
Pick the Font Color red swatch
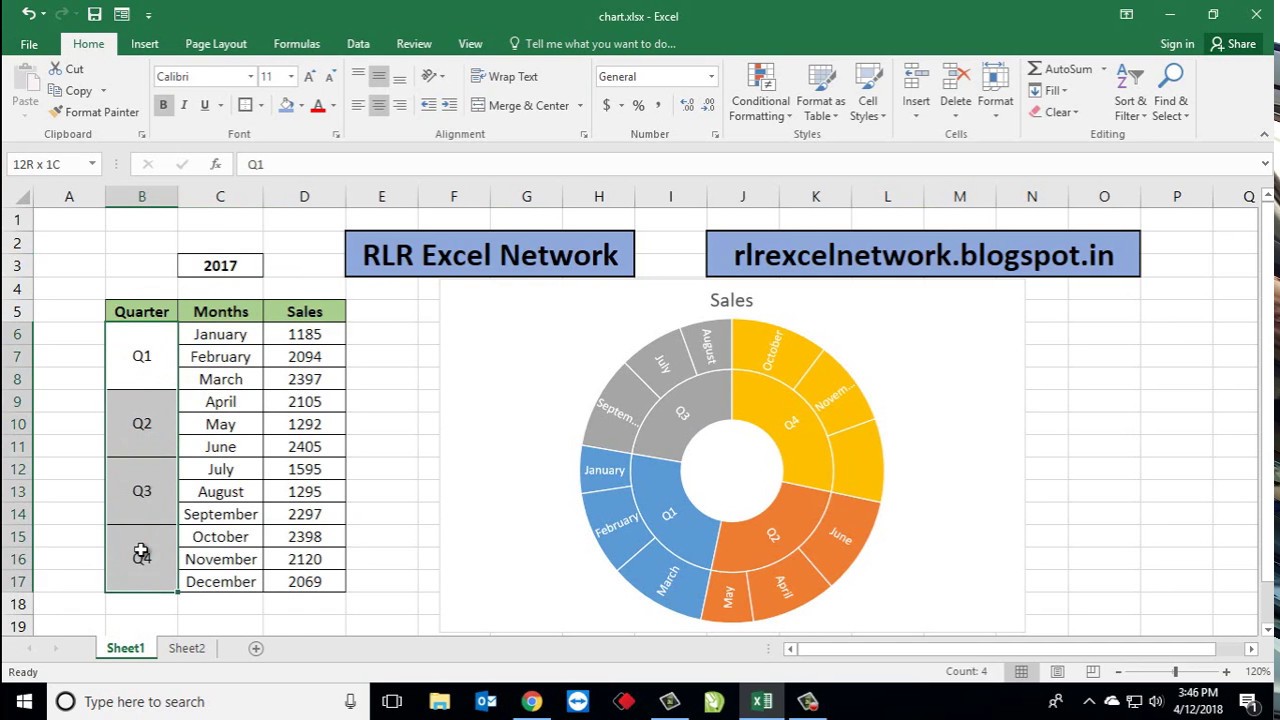coord(318,105)
